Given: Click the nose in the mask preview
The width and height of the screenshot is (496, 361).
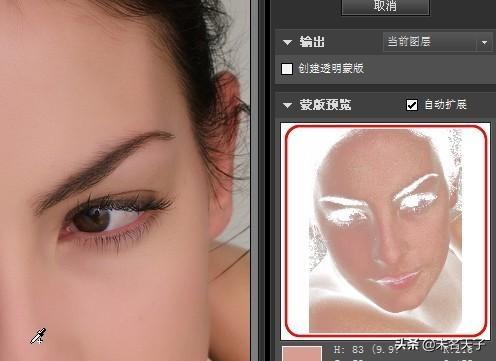Looking at the screenshot, I should (386, 247).
